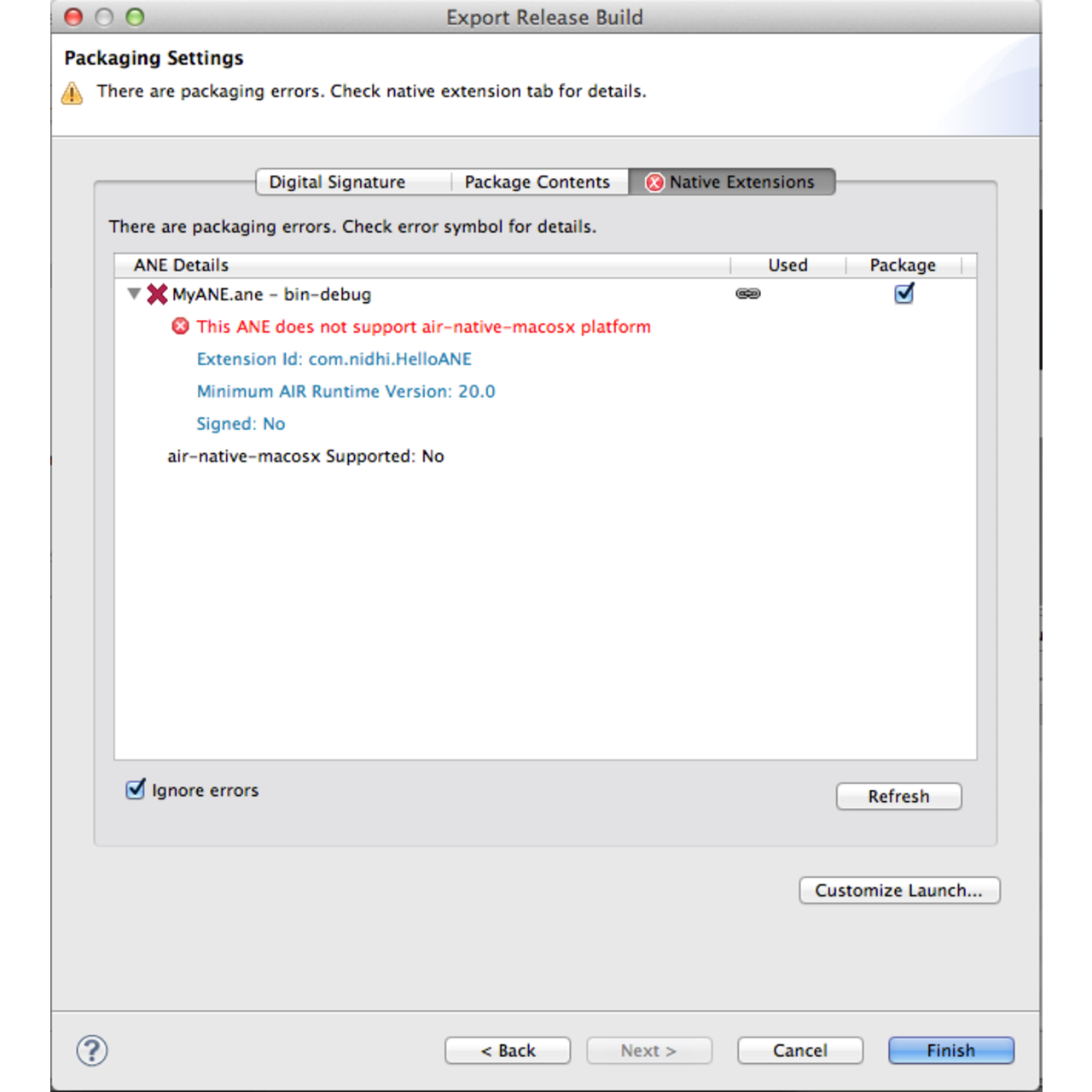Open the Customize Launch dialog

click(899, 890)
